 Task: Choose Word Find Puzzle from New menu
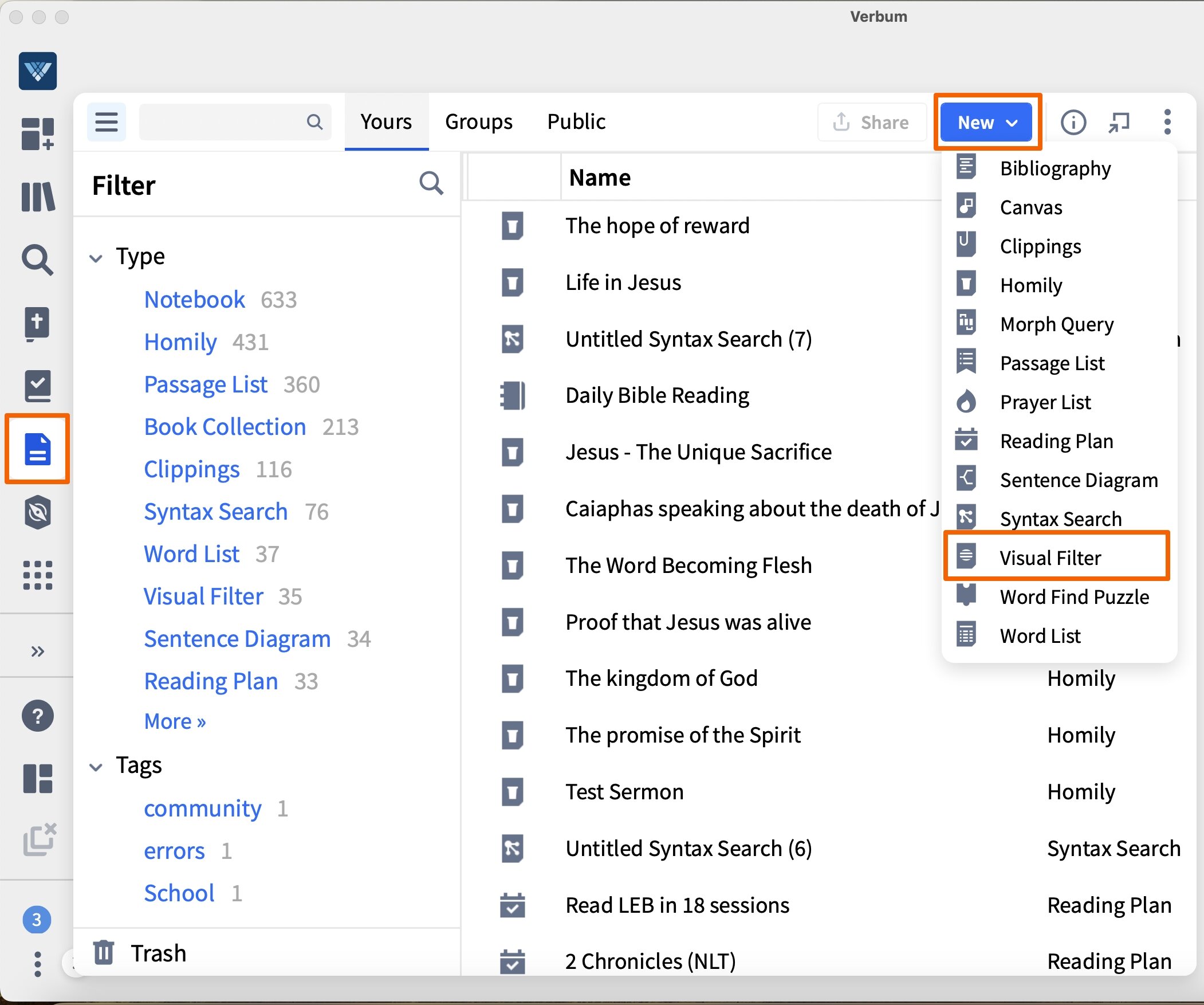[x=1059, y=597]
